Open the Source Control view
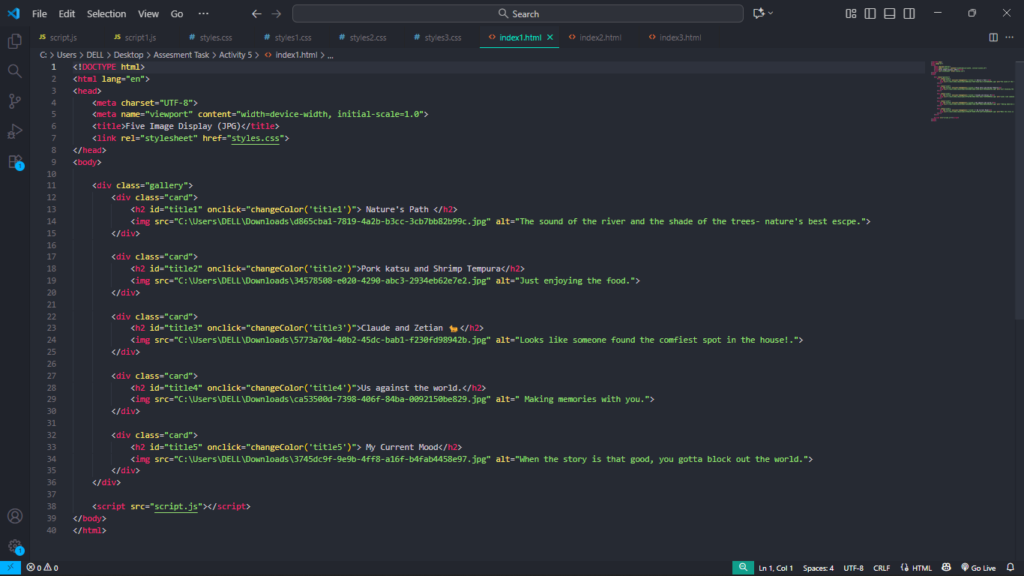 click(x=15, y=101)
